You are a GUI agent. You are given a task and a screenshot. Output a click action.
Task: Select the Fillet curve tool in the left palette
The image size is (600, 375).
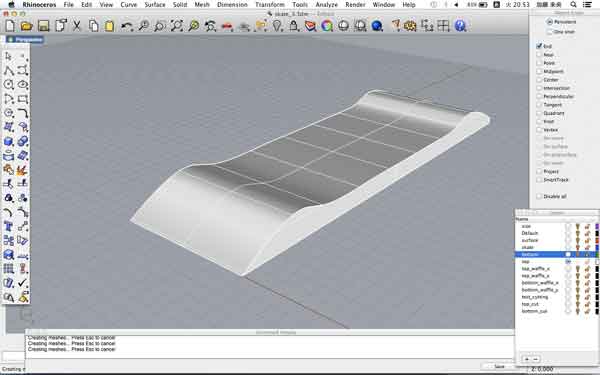tap(23, 113)
